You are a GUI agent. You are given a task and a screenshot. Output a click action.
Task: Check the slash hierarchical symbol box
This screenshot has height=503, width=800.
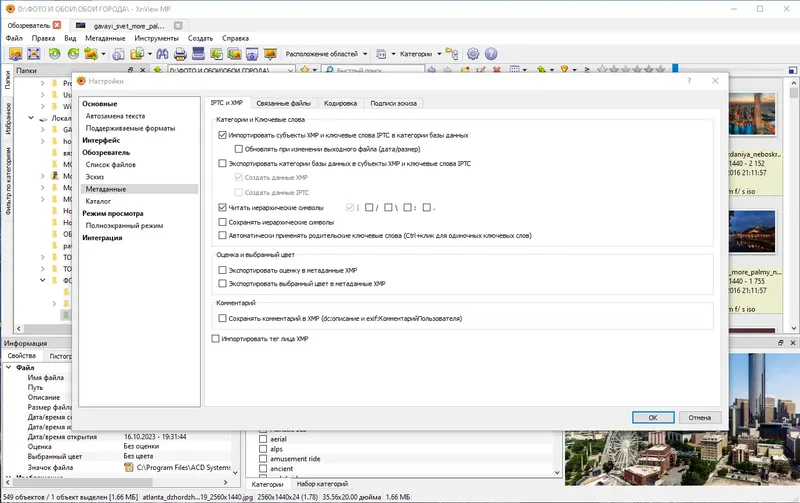(x=369, y=207)
